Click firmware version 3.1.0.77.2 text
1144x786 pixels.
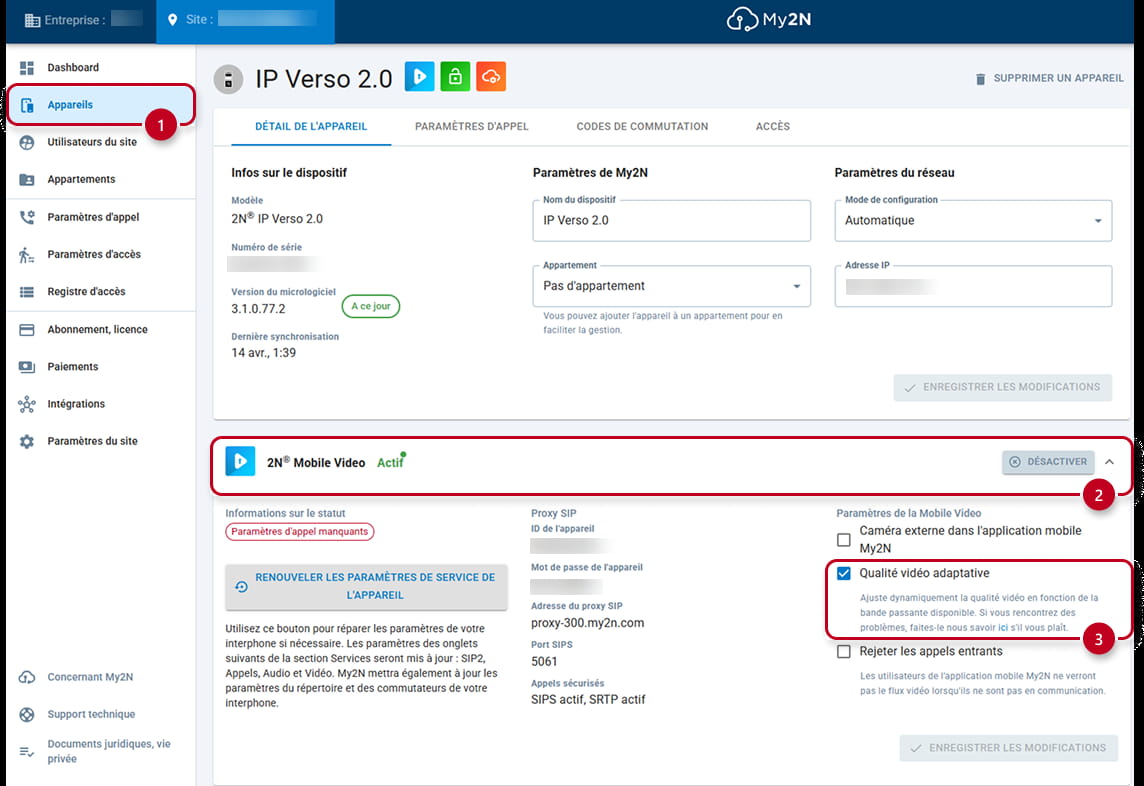[258, 309]
